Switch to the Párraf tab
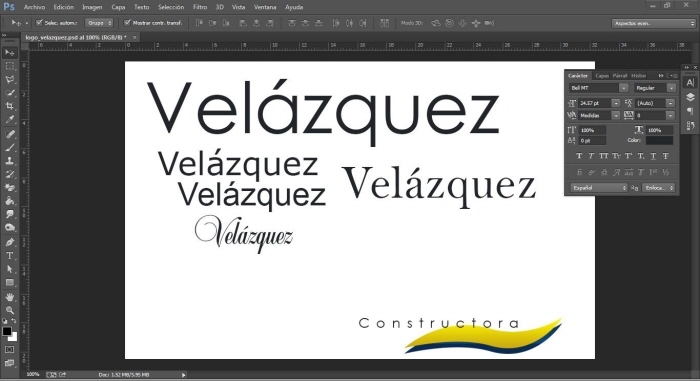The image size is (700, 381). coord(620,75)
